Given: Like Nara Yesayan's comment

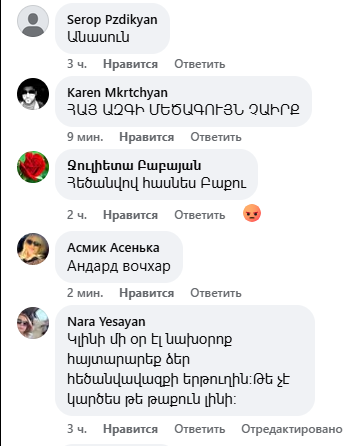Looking at the screenshot, I should point(130,429).
